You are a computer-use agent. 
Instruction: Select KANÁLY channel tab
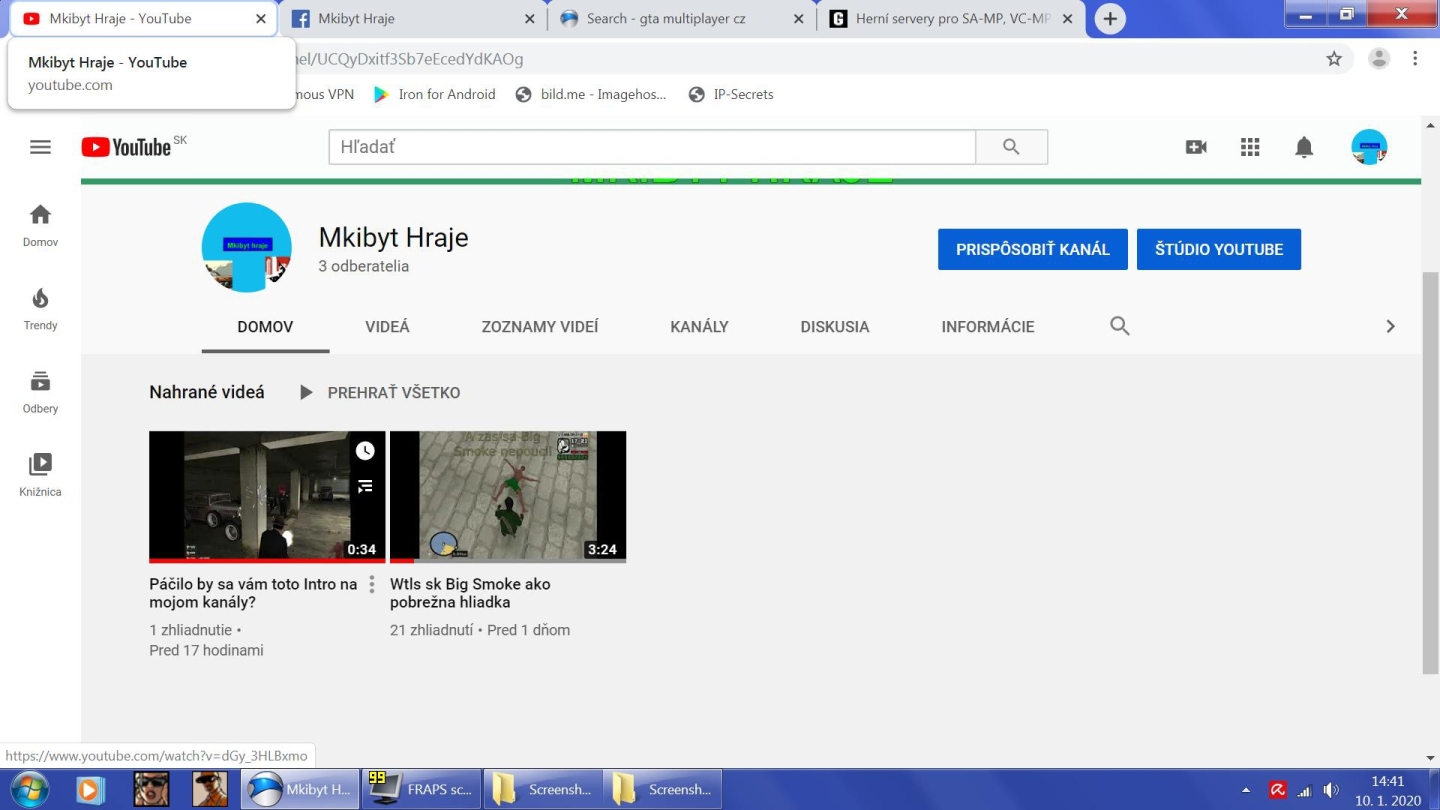(699, 327)
